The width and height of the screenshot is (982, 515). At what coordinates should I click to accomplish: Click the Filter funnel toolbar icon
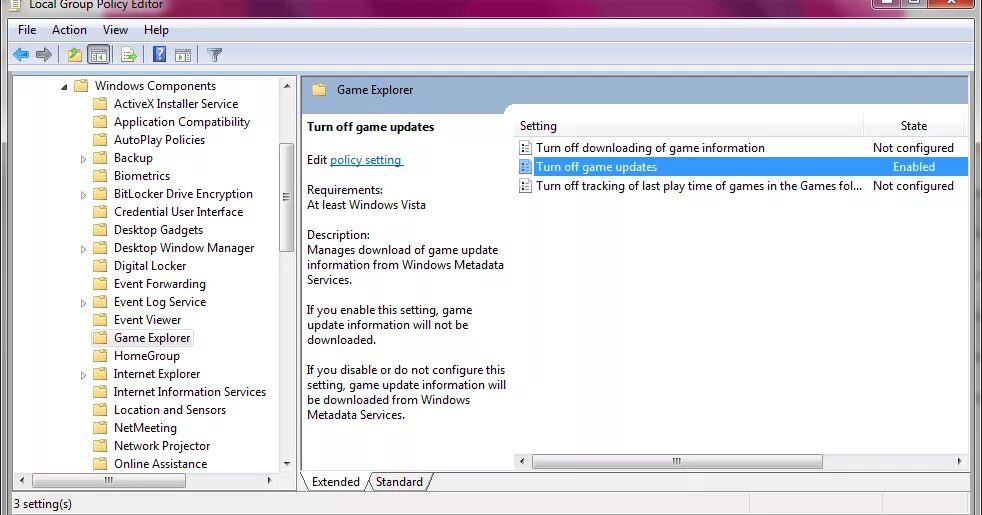215,55
